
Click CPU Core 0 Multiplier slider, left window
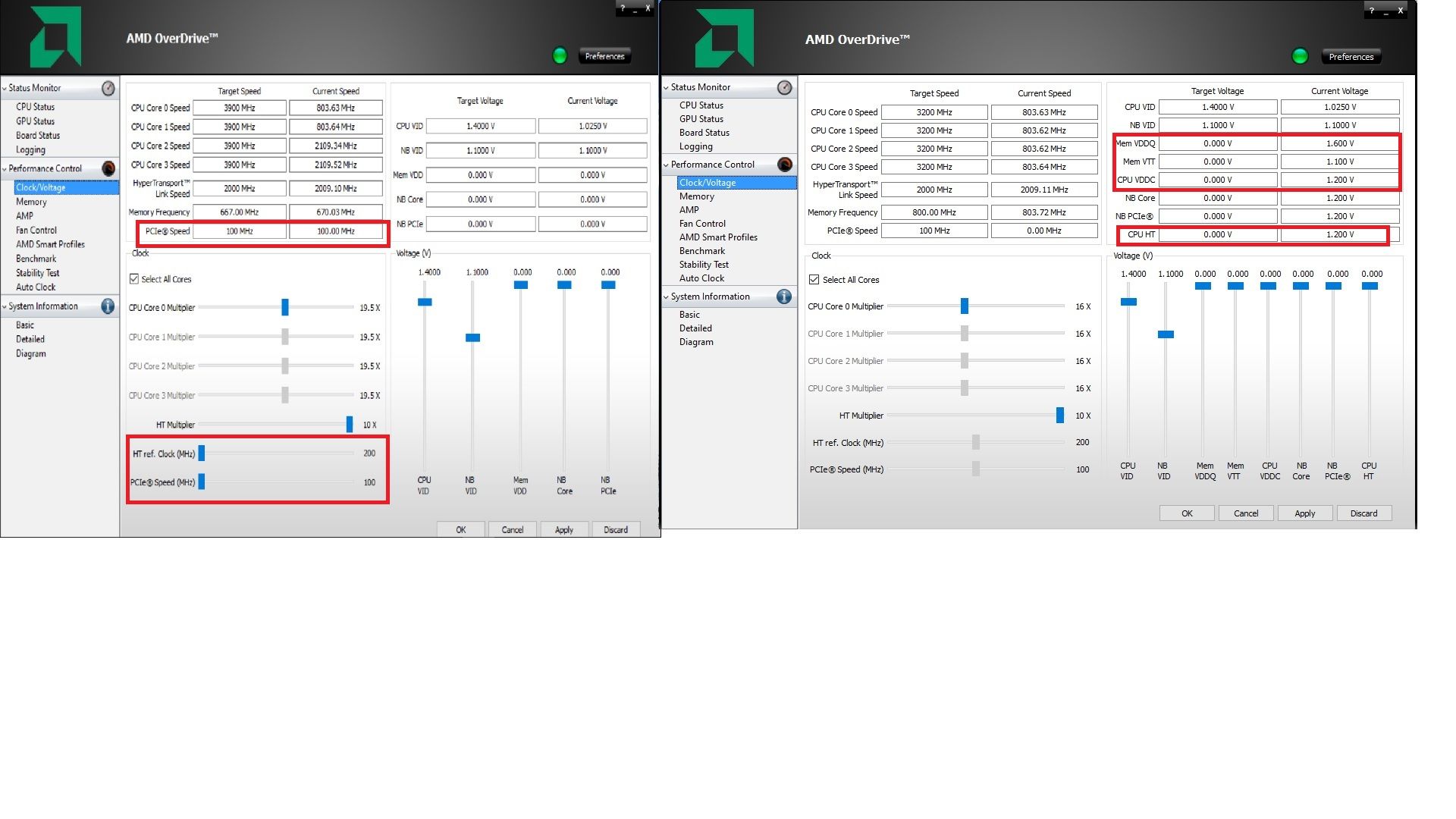[285, 307]
